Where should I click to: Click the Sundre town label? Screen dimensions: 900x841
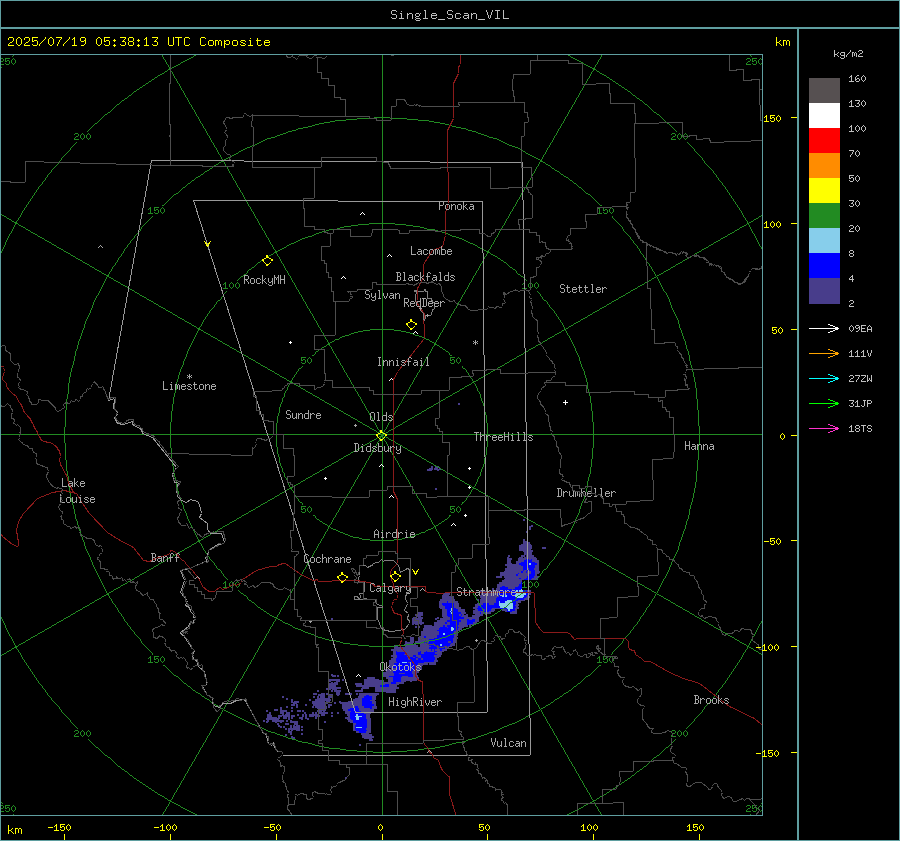click(303, 414)
